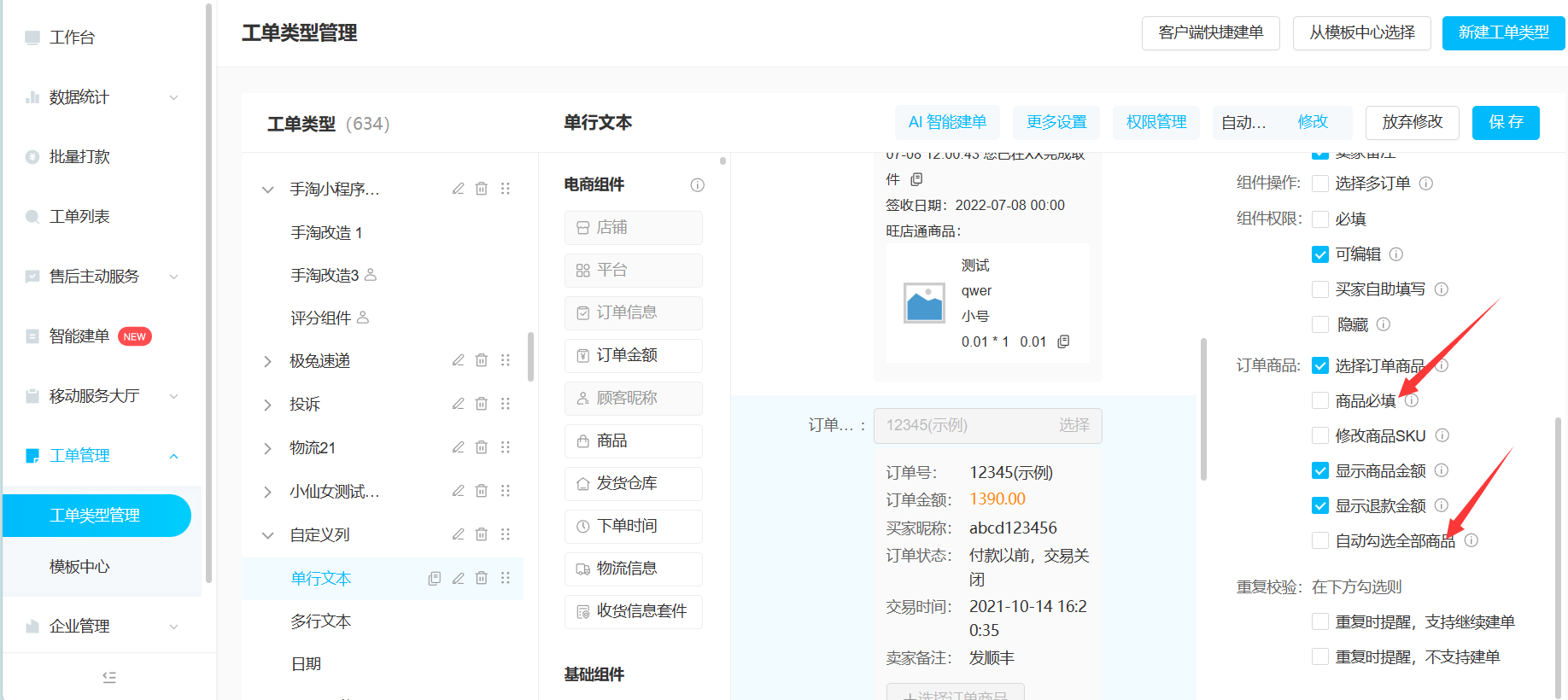Screen dimensions: 1568x700
Task: Add the 订单金额 component
Action: [x=634, y=356]
